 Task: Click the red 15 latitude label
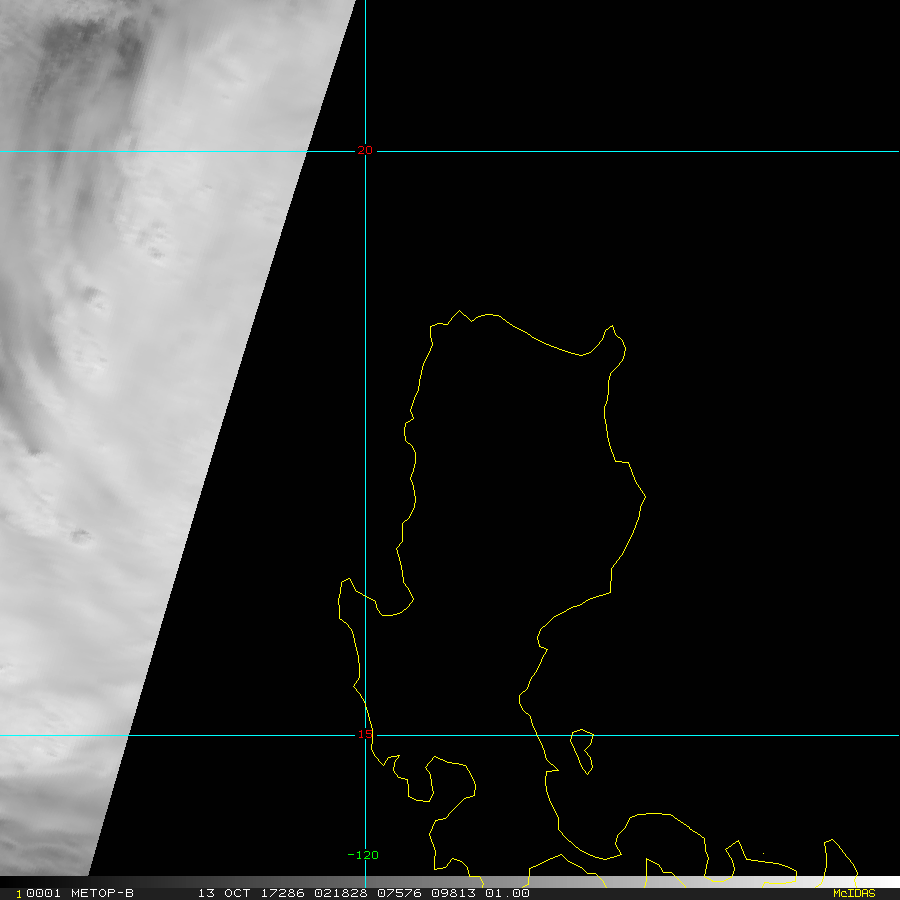click(x=365, y=734)
